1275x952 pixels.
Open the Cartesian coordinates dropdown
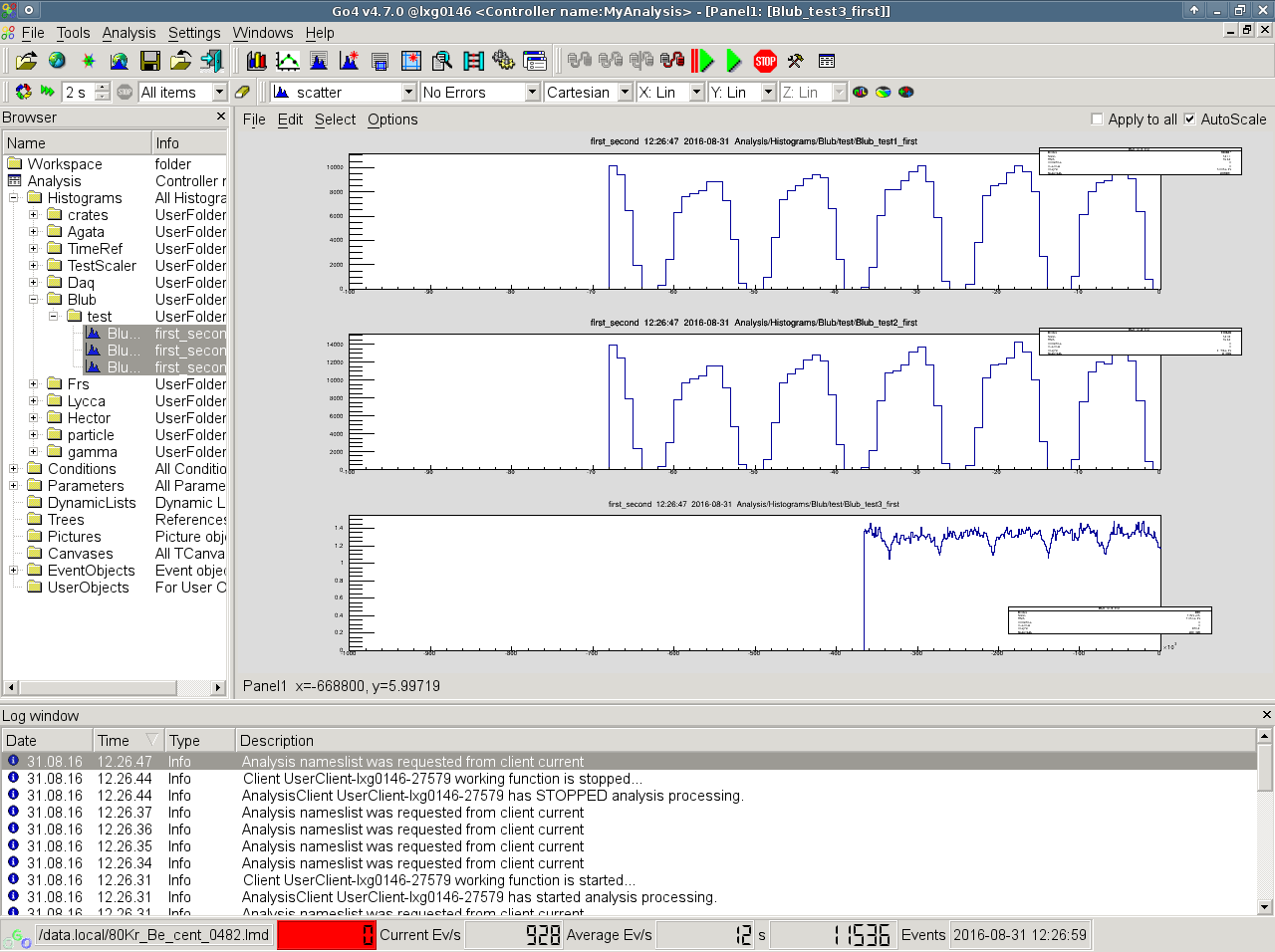click(x=625, y=92)
